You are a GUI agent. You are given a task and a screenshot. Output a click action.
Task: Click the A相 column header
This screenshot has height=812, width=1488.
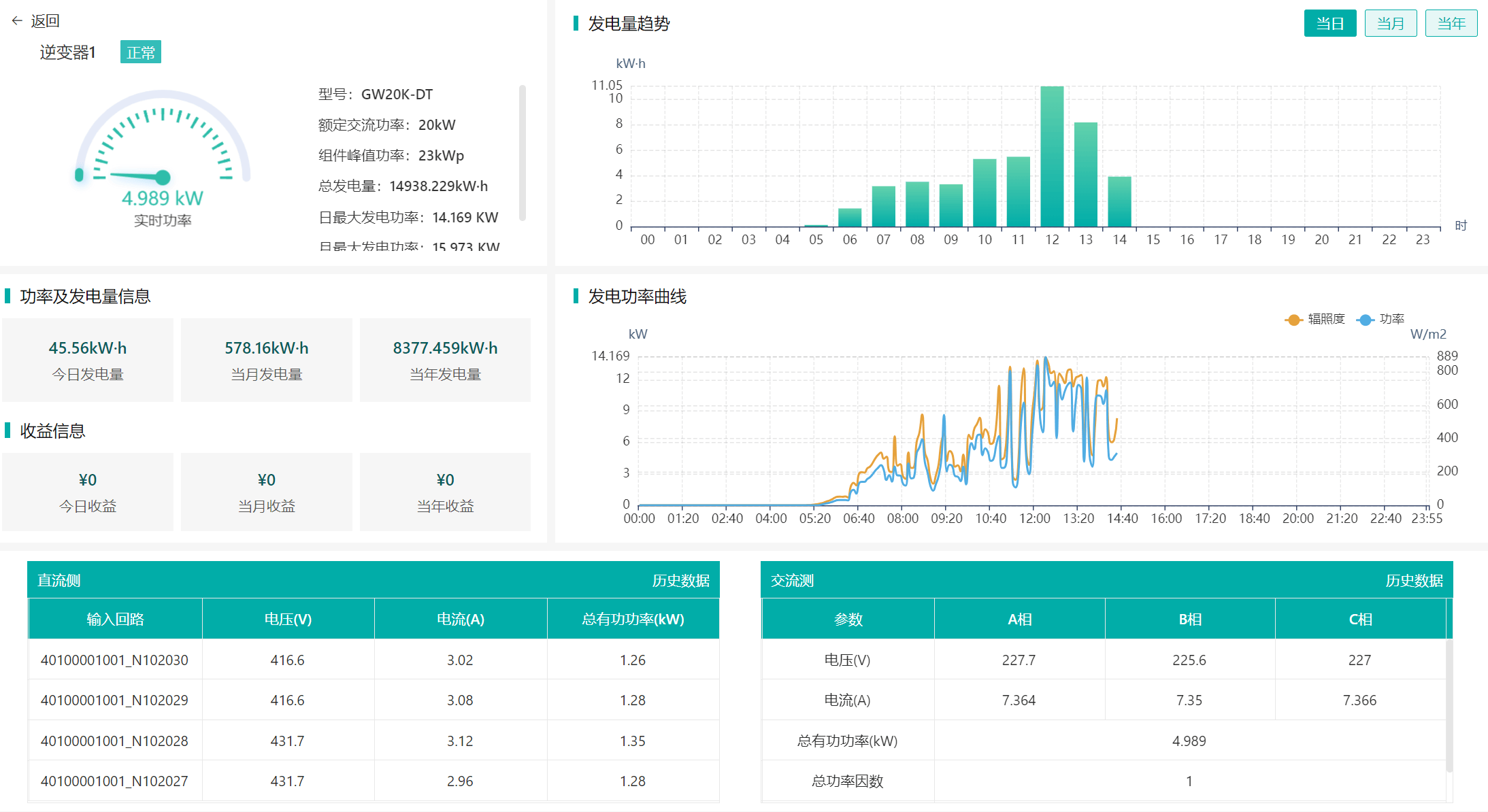click(x=1019, y=619)
